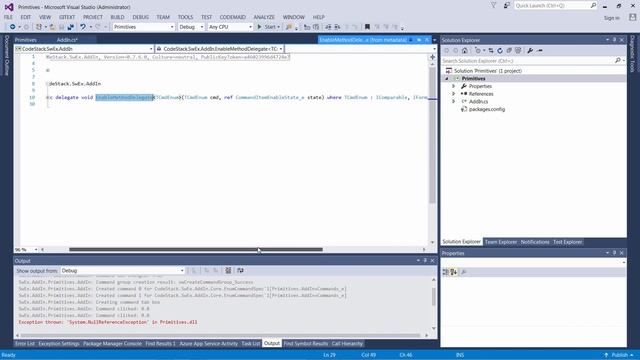The width and height of the screenshot is (640, 360).
Task: Expand the Properties node in Solution Explorer
Action: 453,86
